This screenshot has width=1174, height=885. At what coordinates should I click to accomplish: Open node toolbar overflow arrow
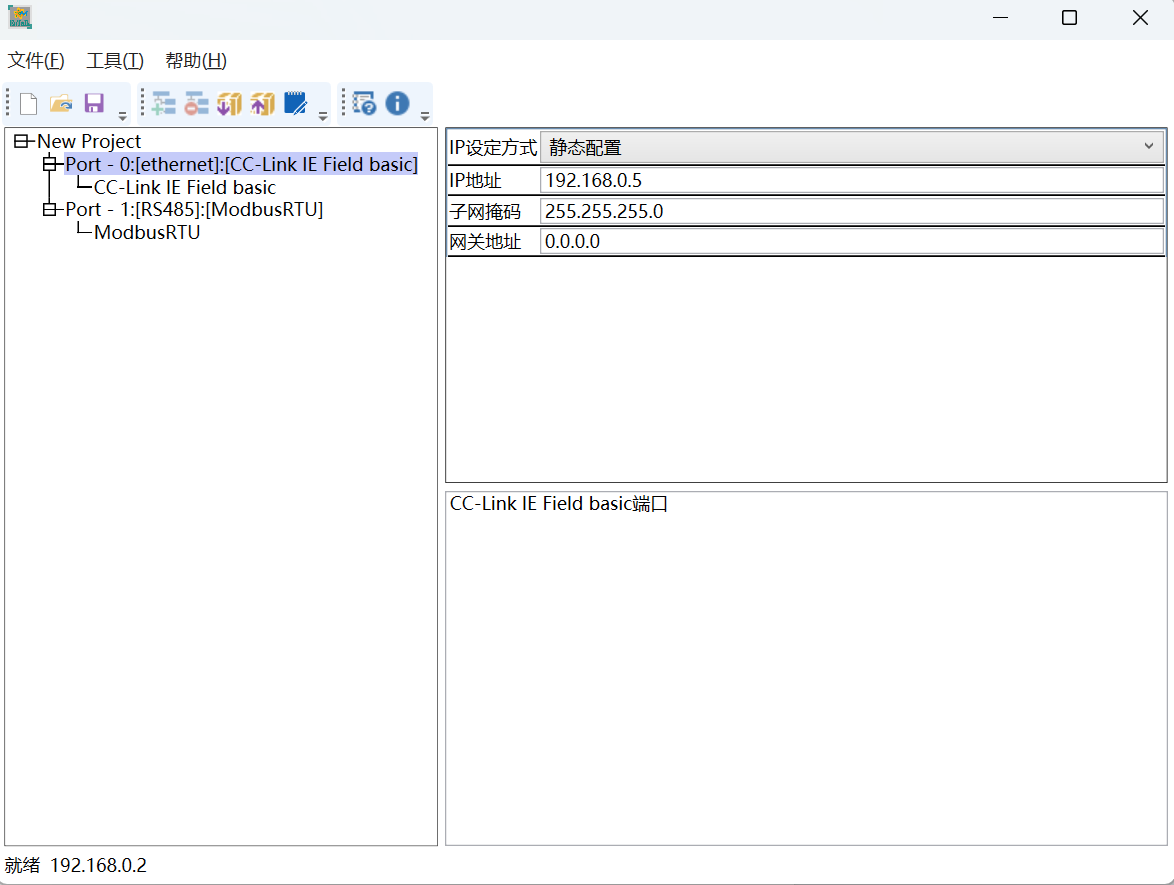[323, 116]
